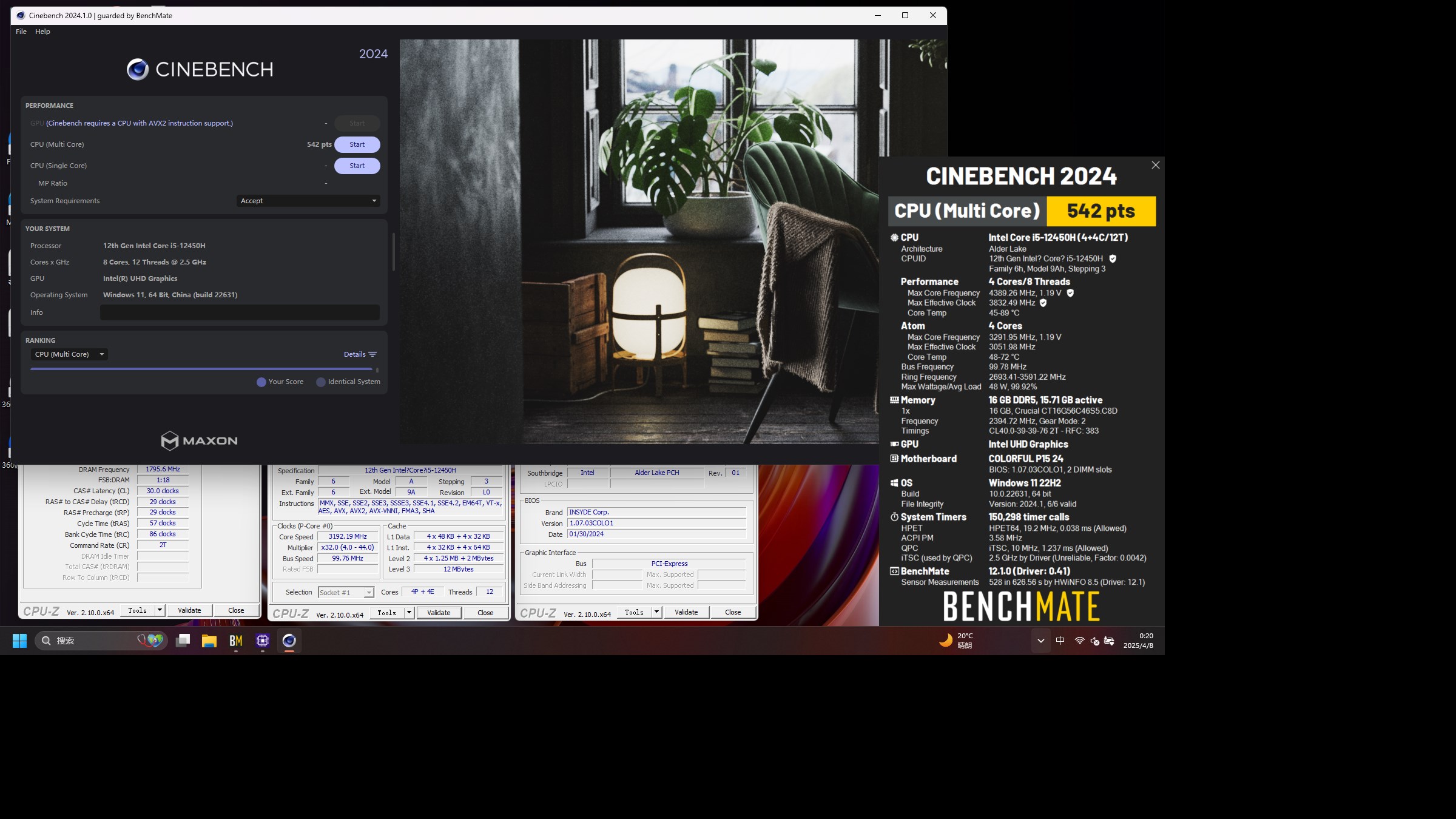The image size is (1456, 819).
Task: Open Tools dropdown arrow in CPU specification CPU-Z window
Action: [409, 613]
